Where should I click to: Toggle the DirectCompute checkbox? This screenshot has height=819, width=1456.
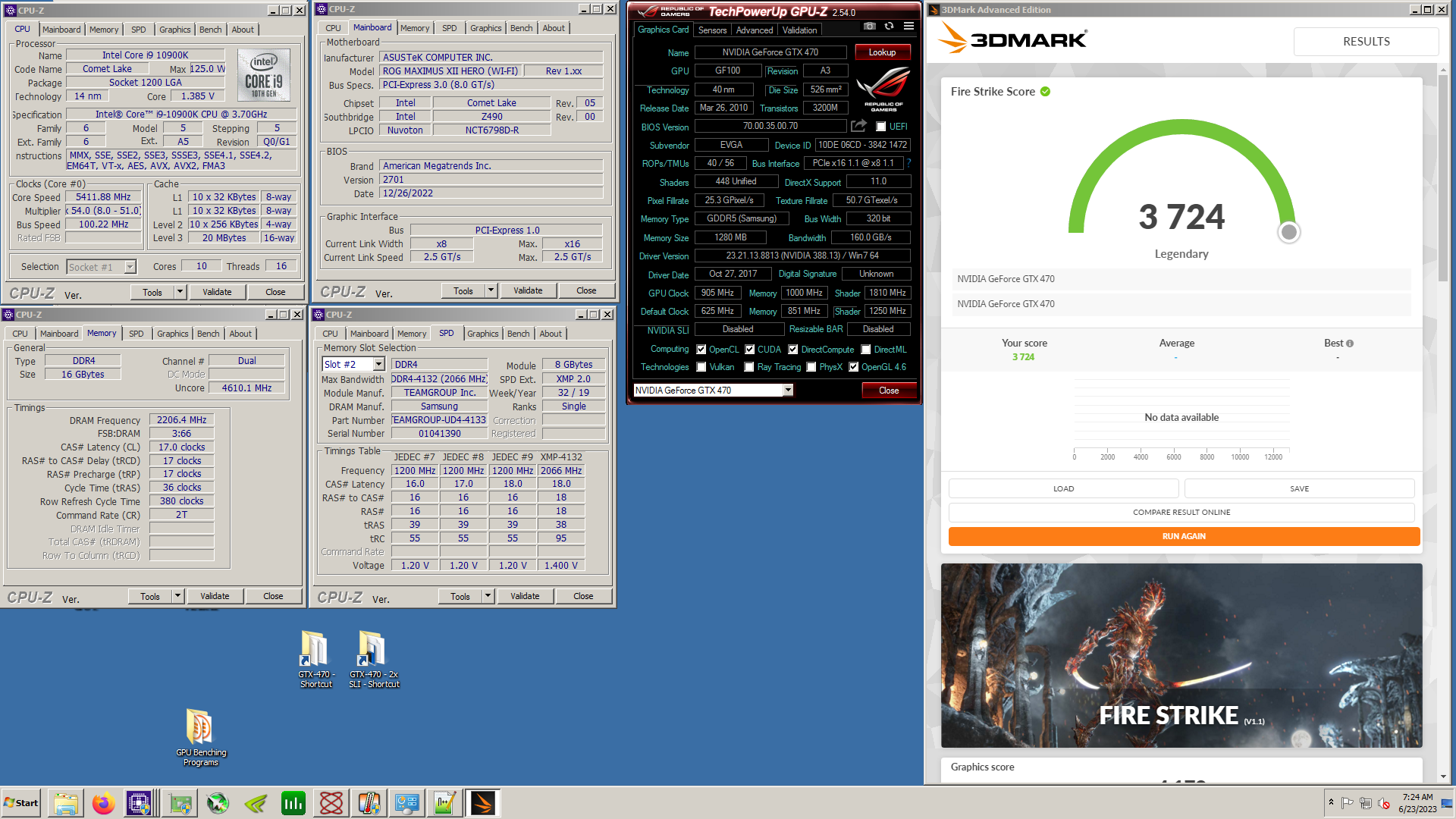point(793,350)
